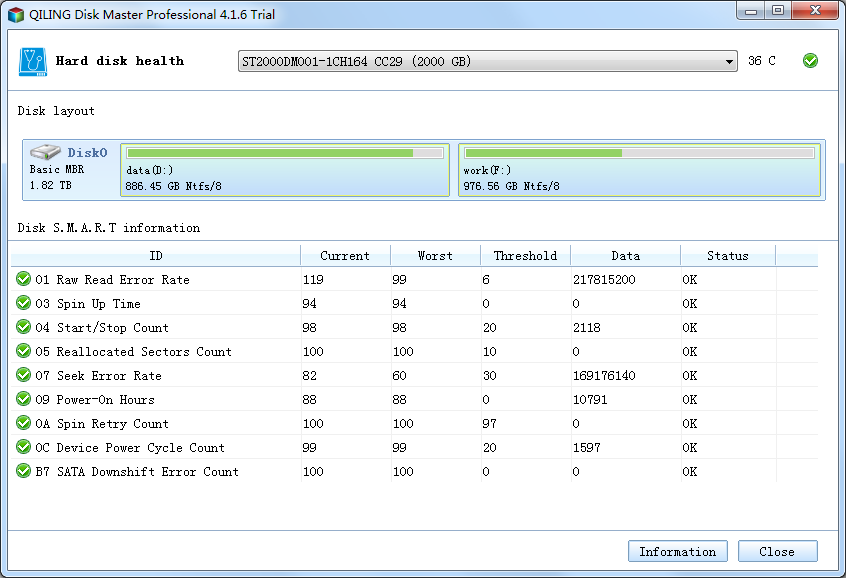Click green check icon for Device Power Cycle Count
Screen dimensions: 846x578
[x=23, y=447]
